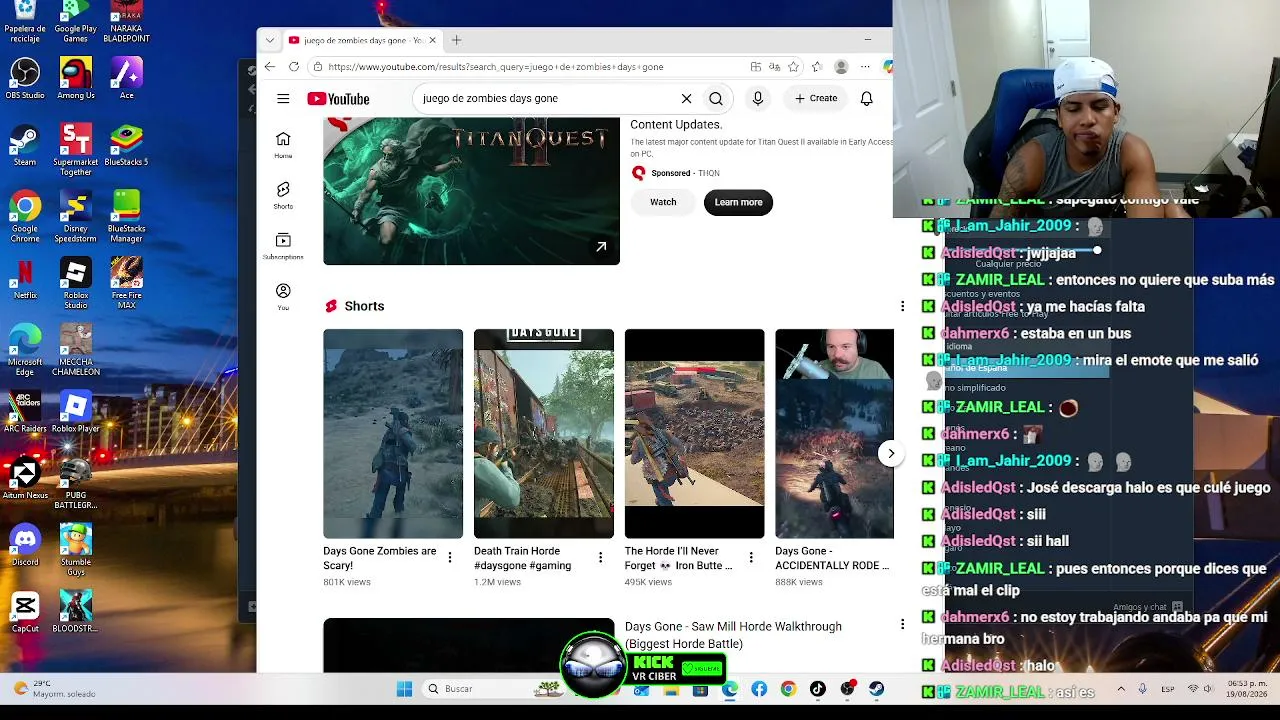Viewport: 1280px width, 720px height.
Task: Open Steam from the taskbar
Action: (876, 689)
